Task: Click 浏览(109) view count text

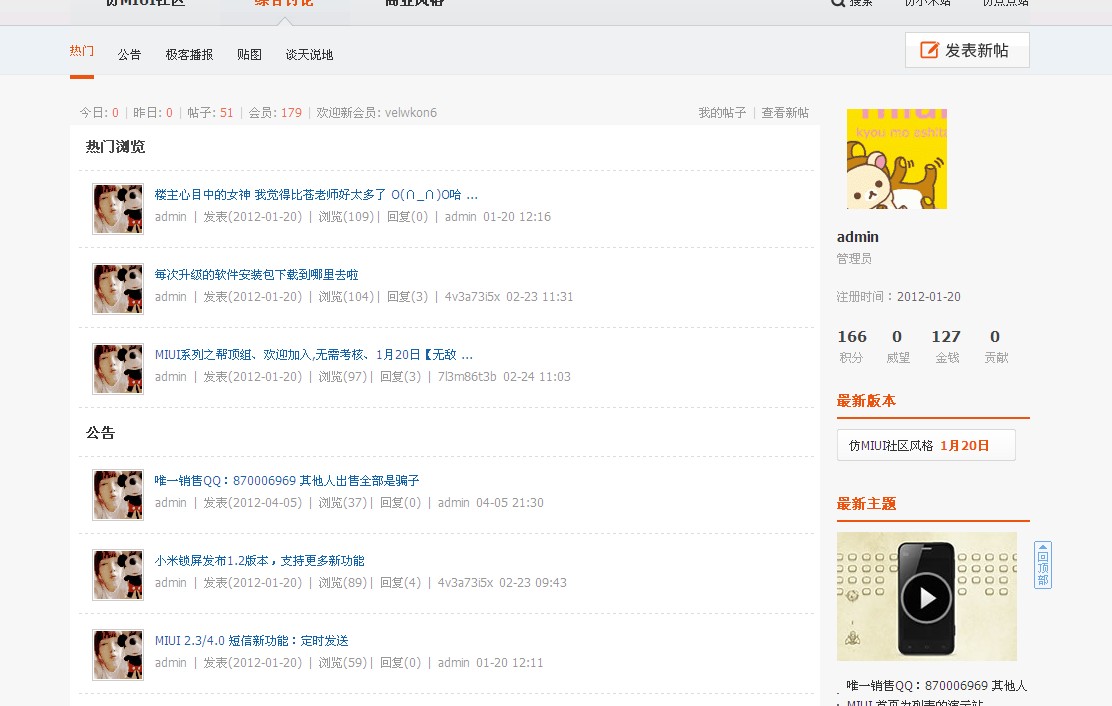Action: (x=346, y=217)
